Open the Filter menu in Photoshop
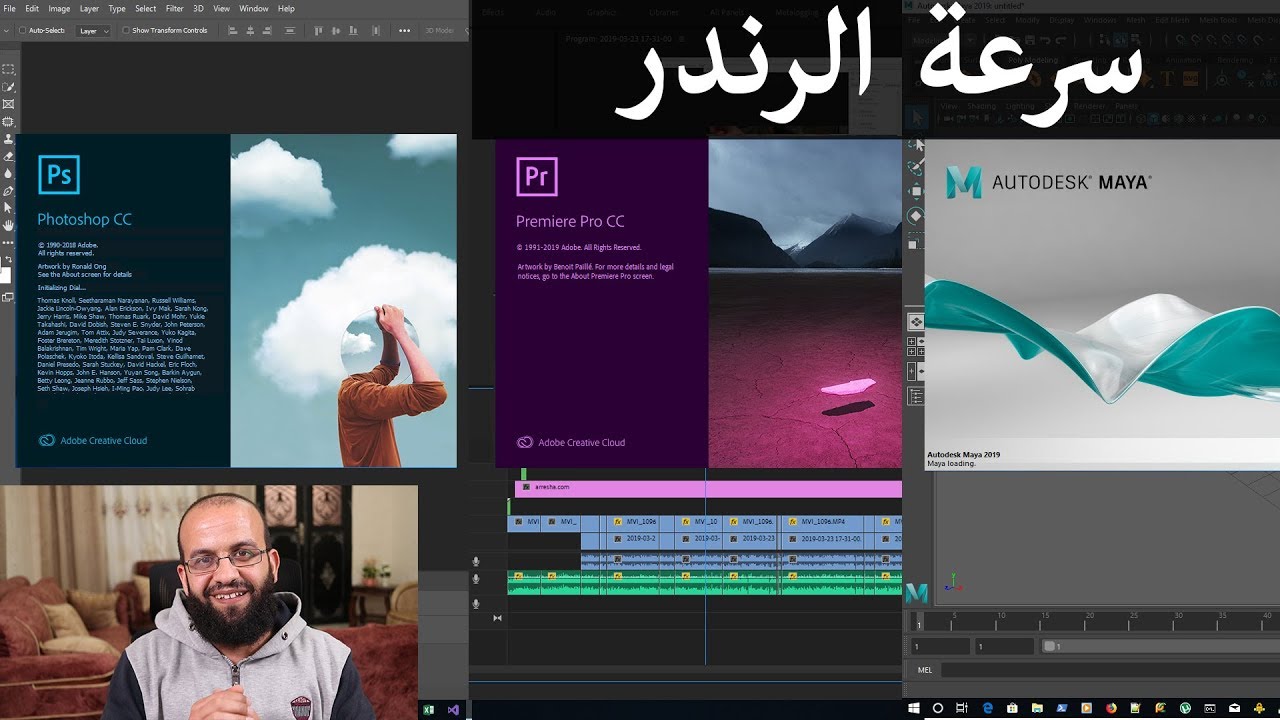1280x720 pixels. coord(174,8)
